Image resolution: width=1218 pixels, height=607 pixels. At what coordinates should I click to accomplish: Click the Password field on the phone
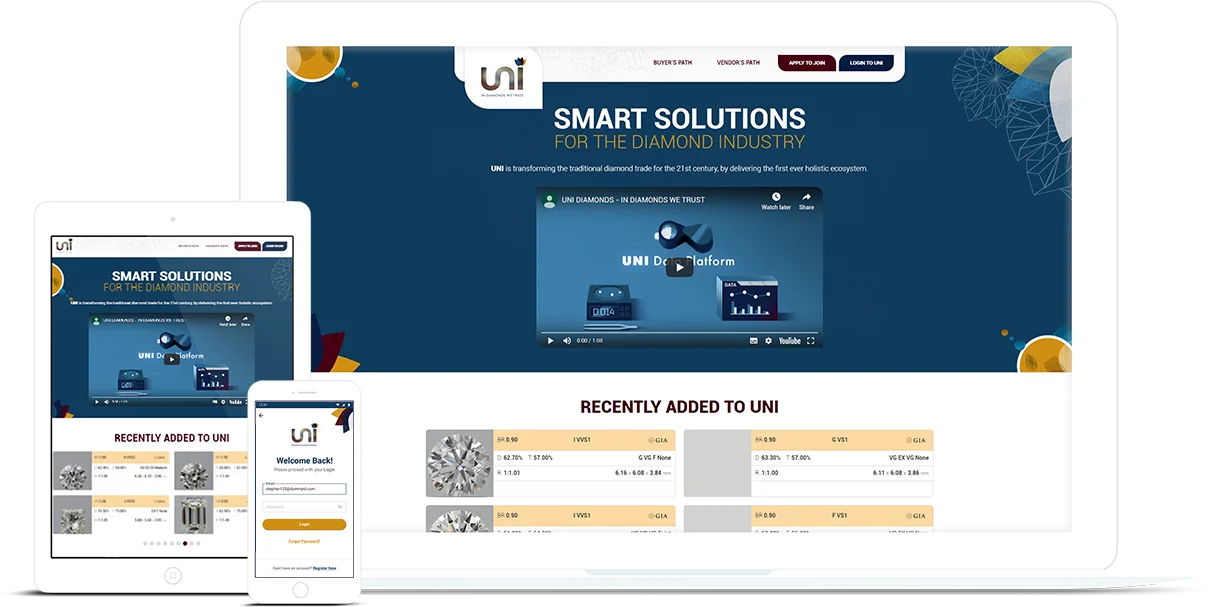point(304,507)
